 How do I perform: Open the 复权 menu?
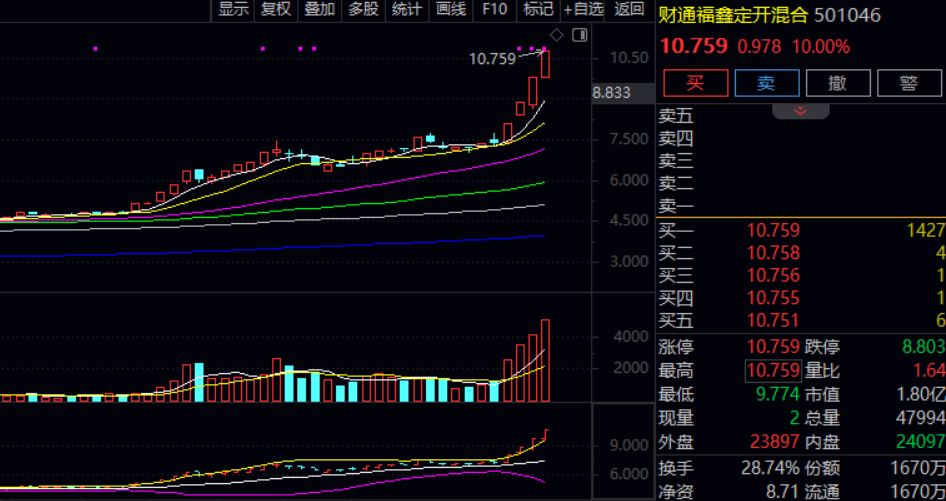pos(276,9)
